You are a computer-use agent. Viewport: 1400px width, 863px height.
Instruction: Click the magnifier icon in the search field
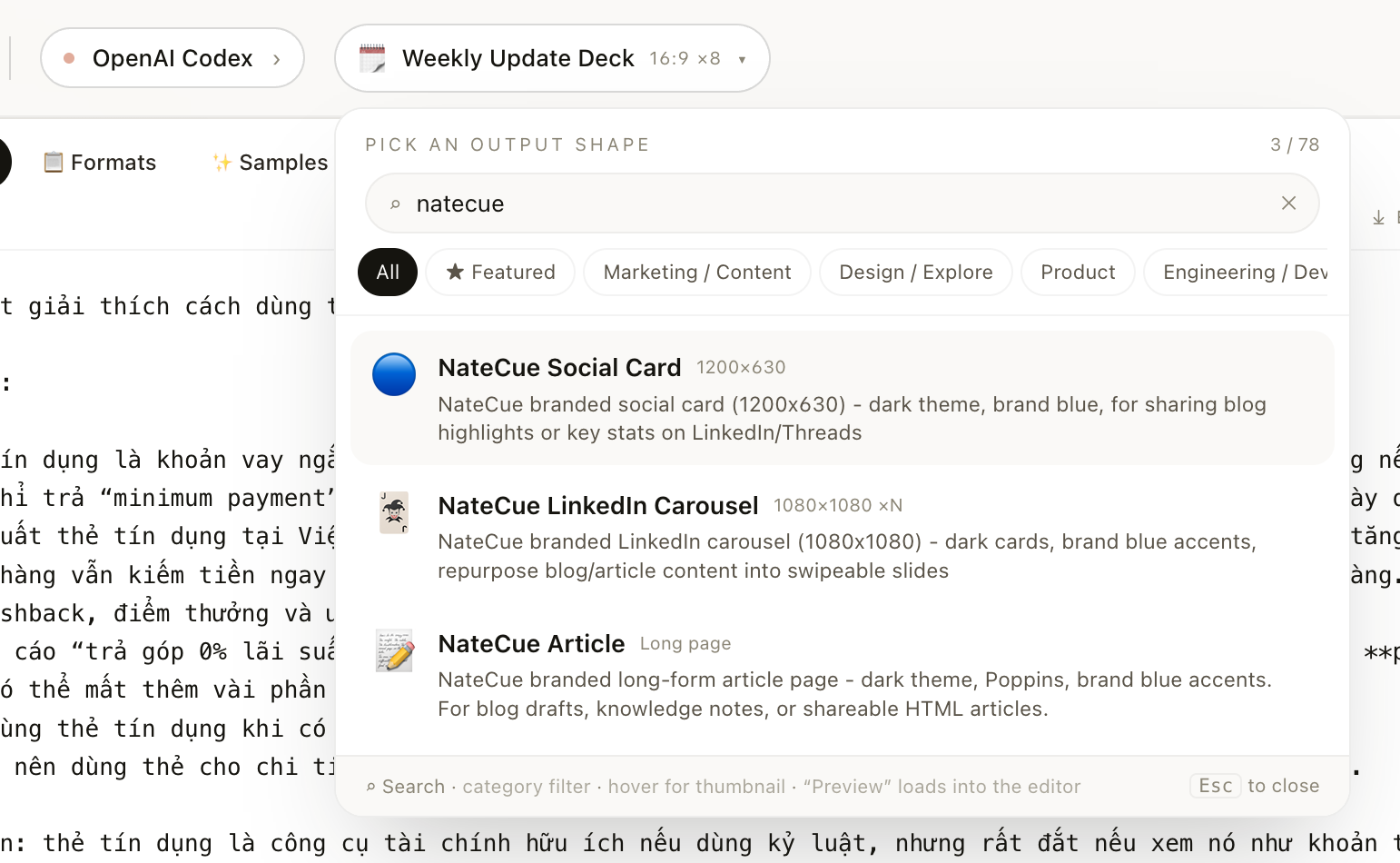[x=395, y=204]
